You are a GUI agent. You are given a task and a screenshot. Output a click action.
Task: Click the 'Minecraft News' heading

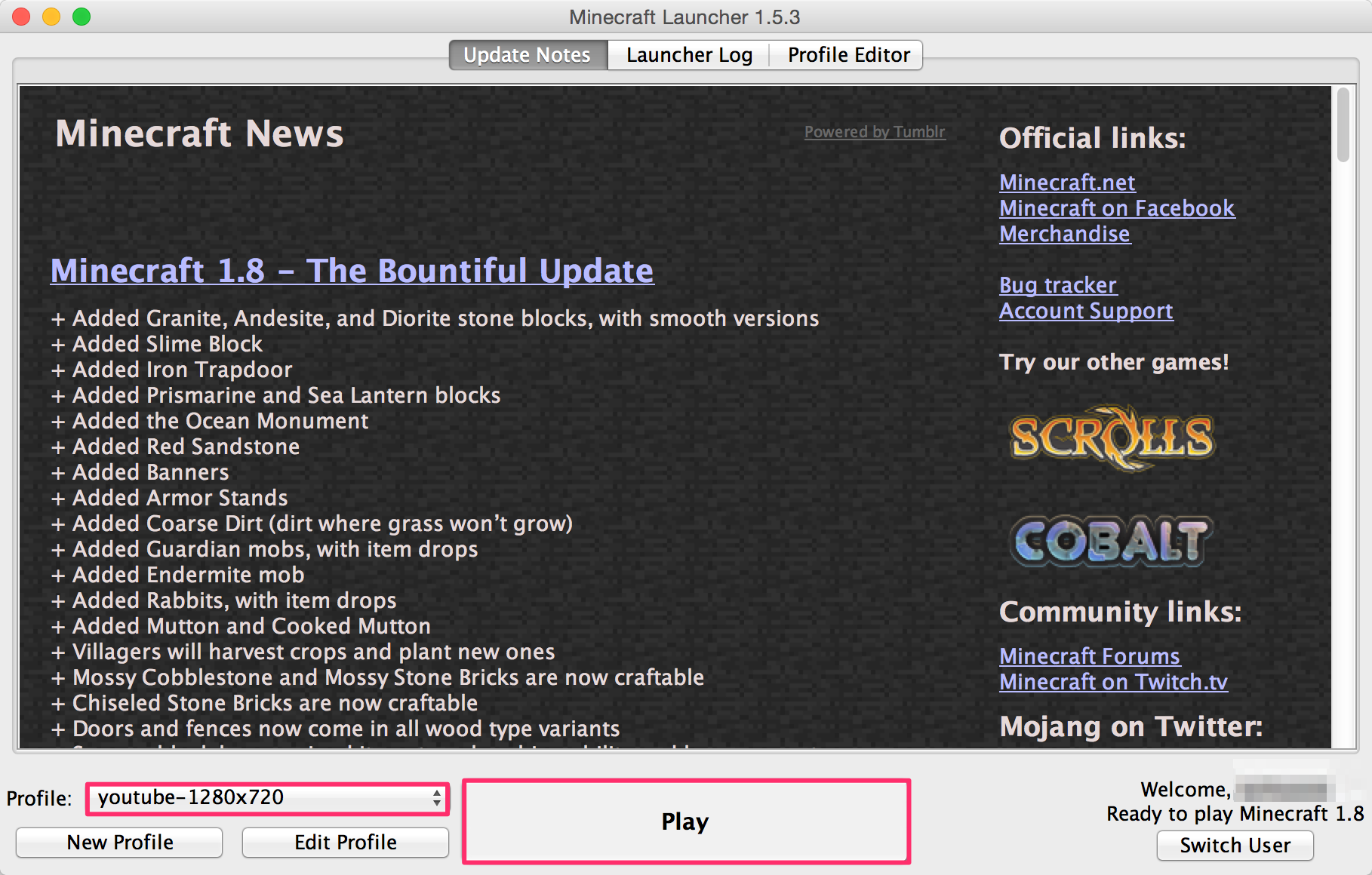pos(200,134)
